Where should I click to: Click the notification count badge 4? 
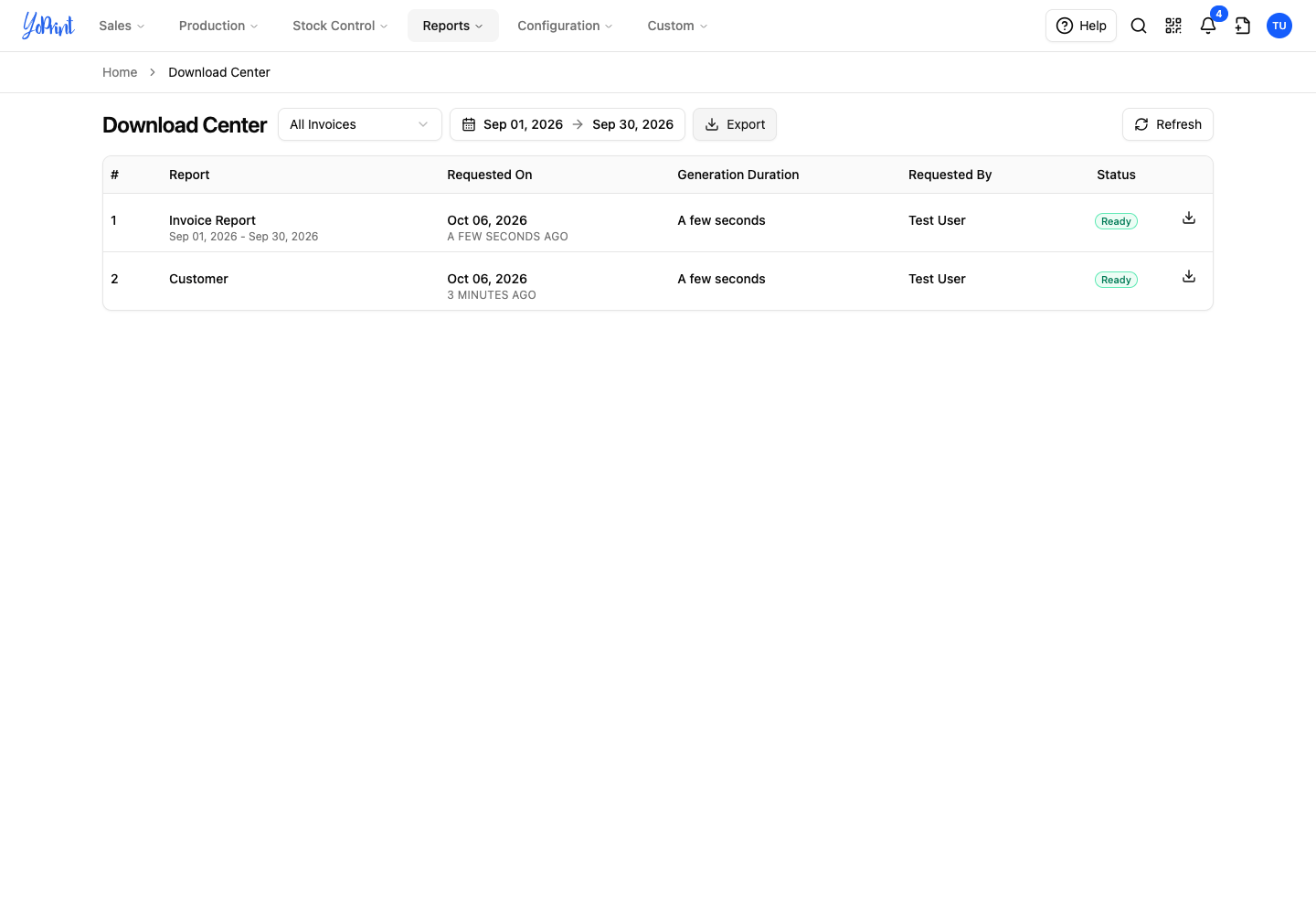pos(1219,14)
